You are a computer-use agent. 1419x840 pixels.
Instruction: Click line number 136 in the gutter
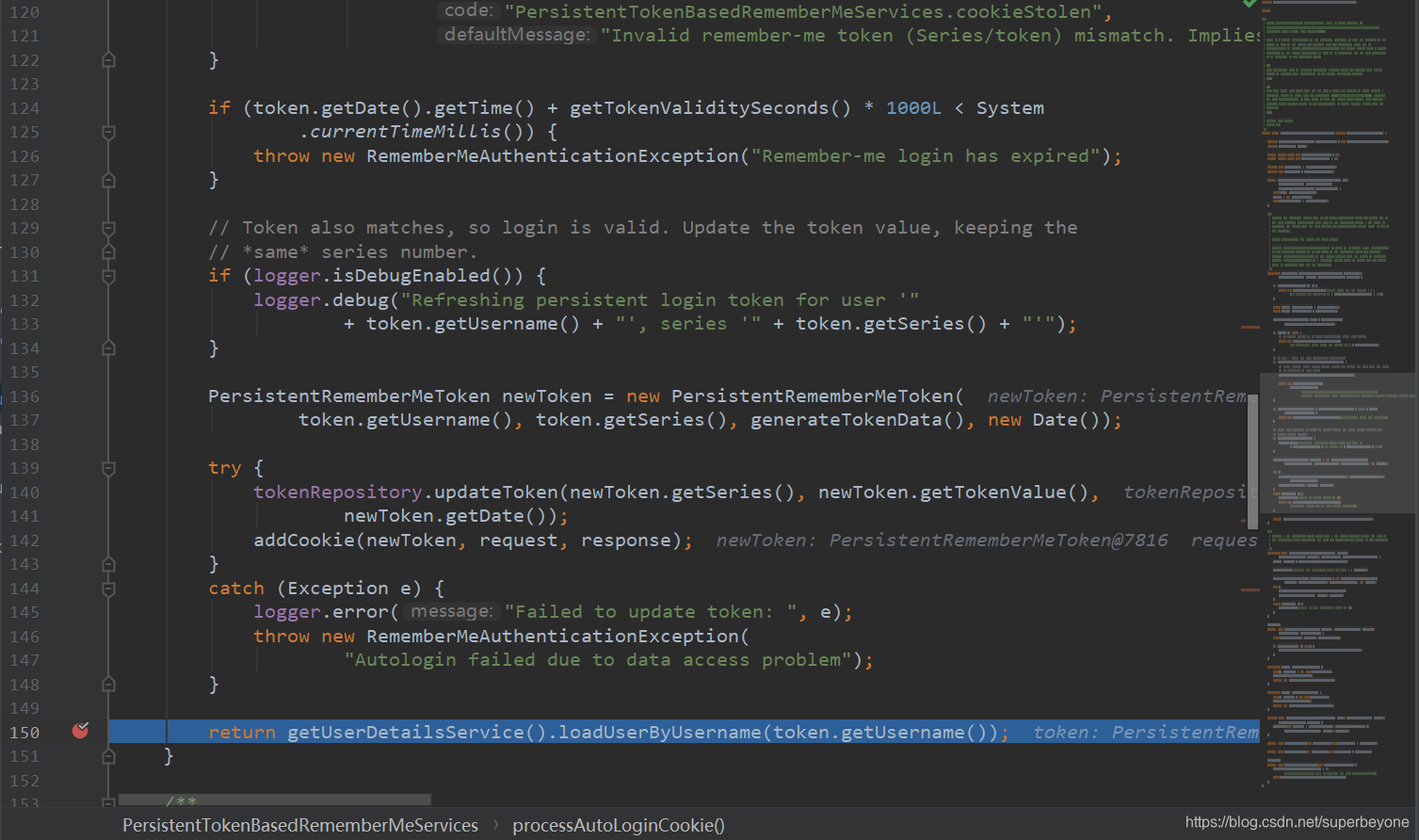[x=24, y=396]
